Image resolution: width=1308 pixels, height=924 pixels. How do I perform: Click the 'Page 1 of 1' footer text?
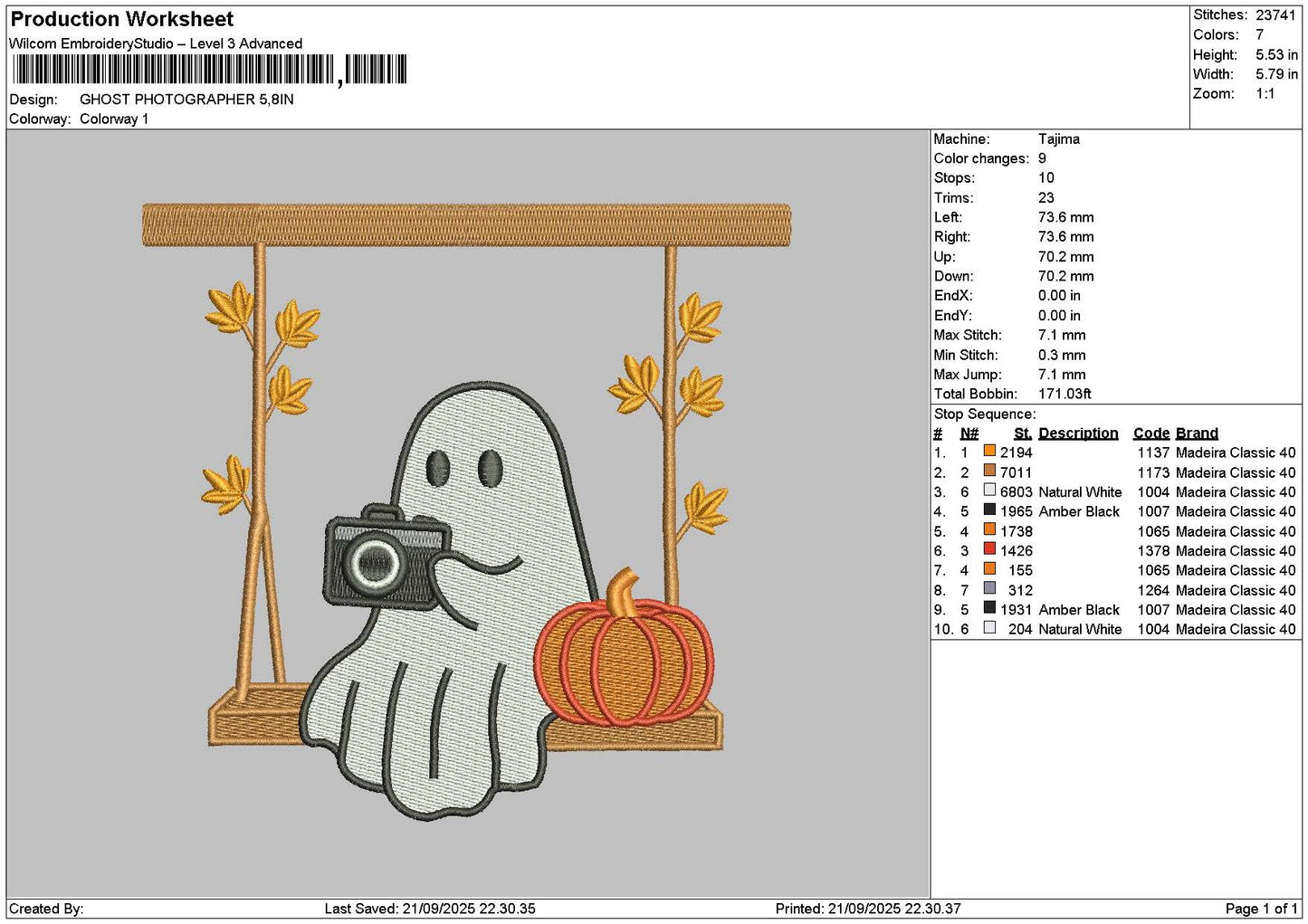click(1261, 909)
